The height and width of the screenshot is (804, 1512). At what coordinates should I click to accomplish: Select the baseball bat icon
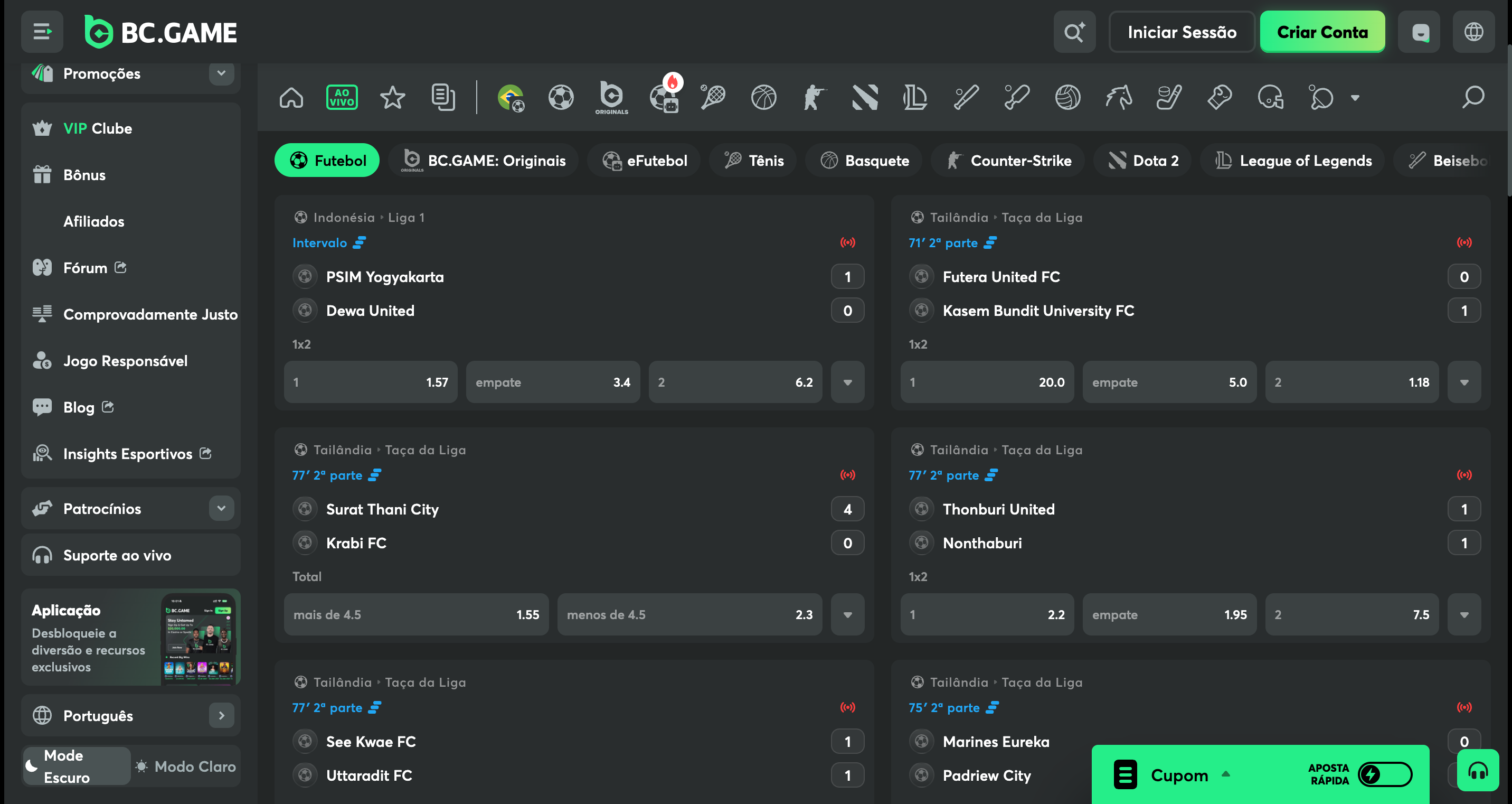pyautogui.click(x=966, y=98)
